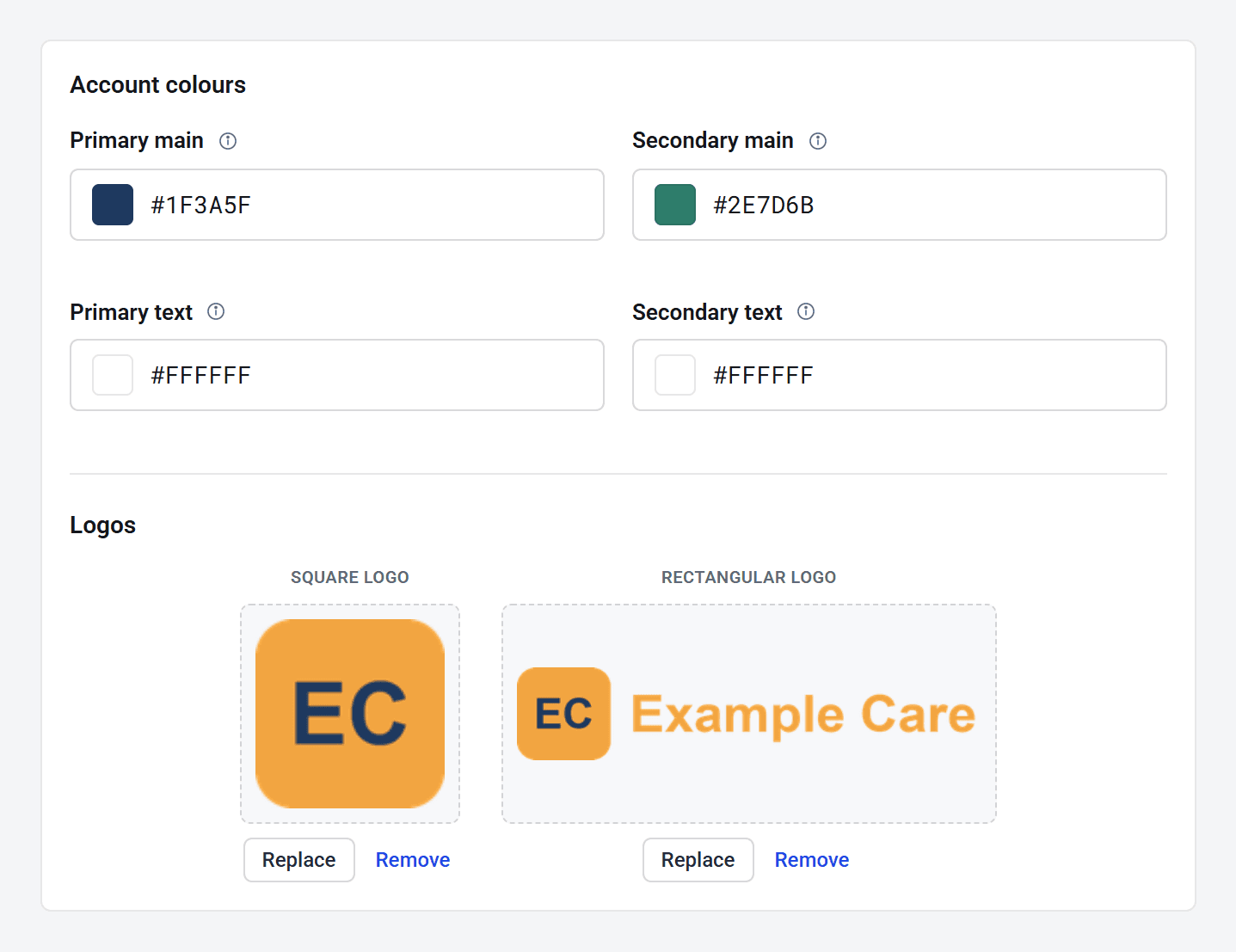Open the white Secondary text swatch

(675, 375)
